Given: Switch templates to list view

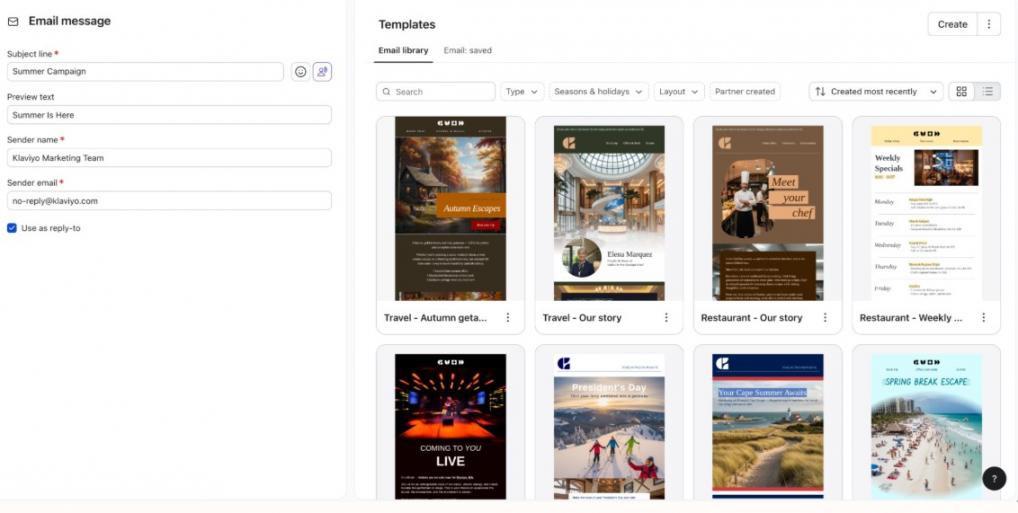Looking at the screenshot, I should (x=987, y=92).
